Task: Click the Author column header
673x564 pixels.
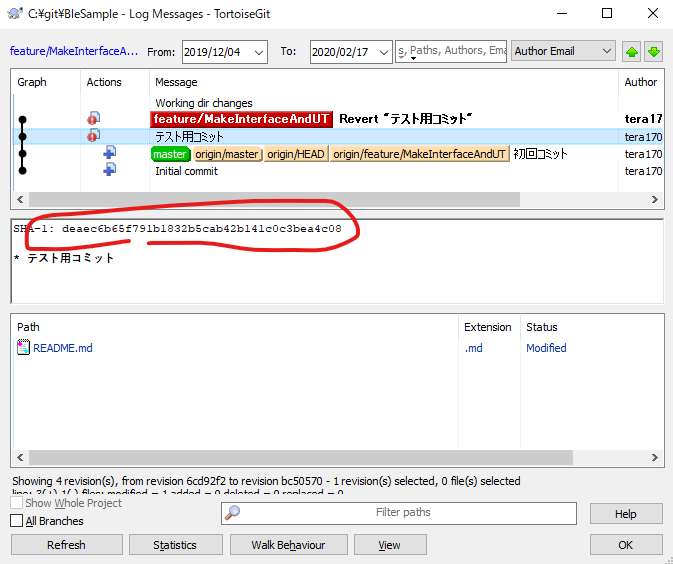Action: [640, 82]
